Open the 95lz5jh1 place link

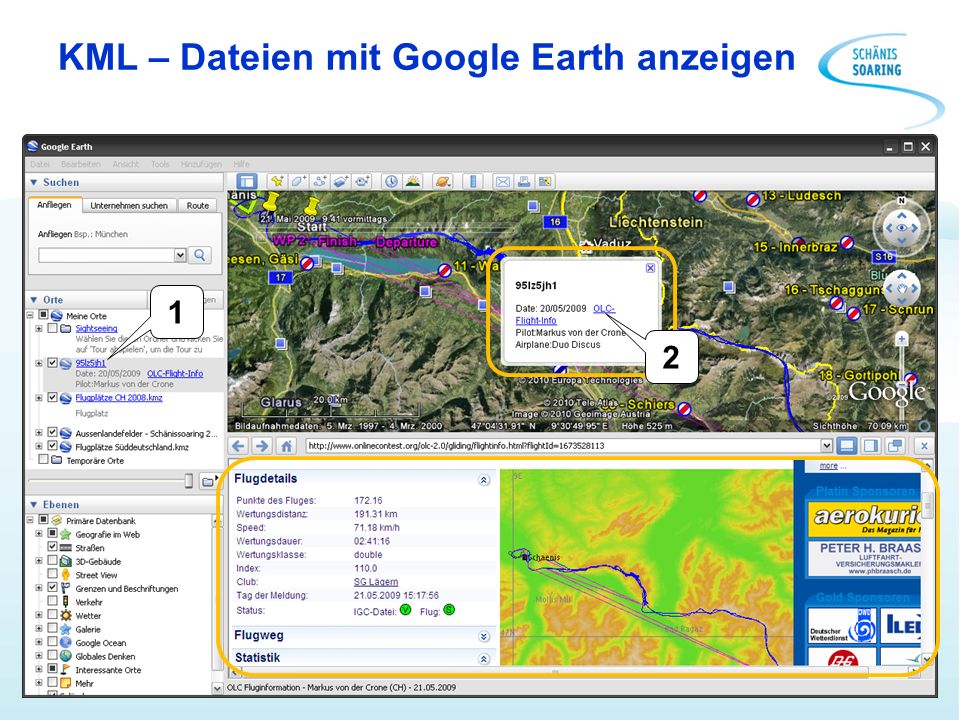point(91,363)
